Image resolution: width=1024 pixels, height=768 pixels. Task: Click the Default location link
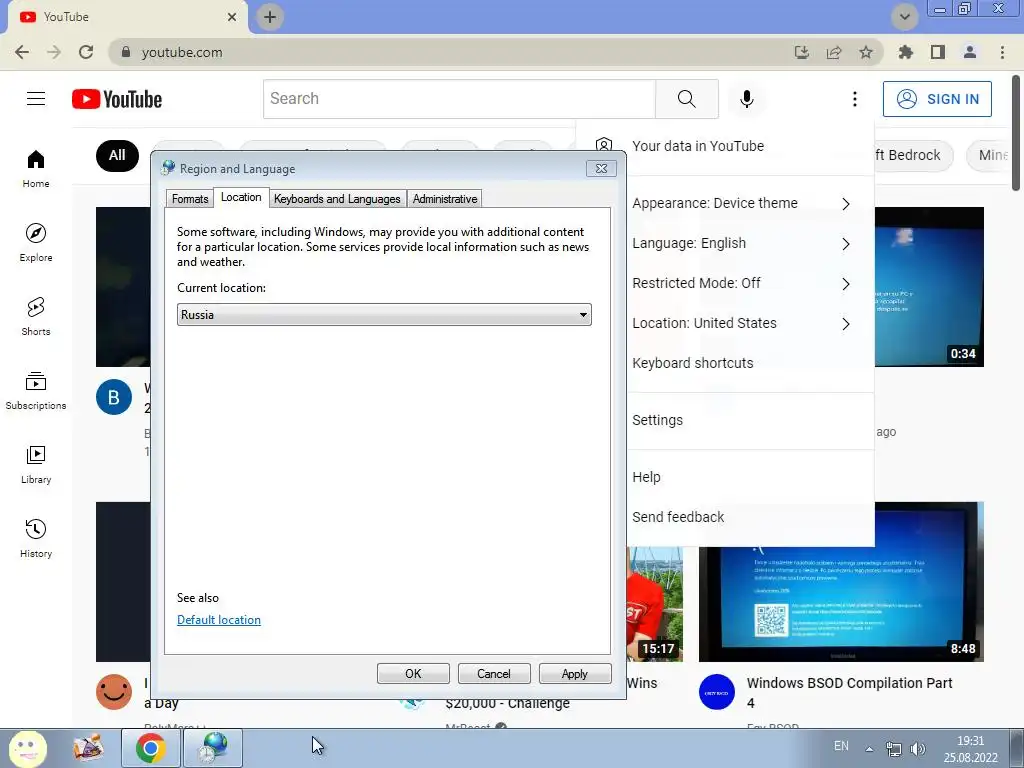click(219, 620)
